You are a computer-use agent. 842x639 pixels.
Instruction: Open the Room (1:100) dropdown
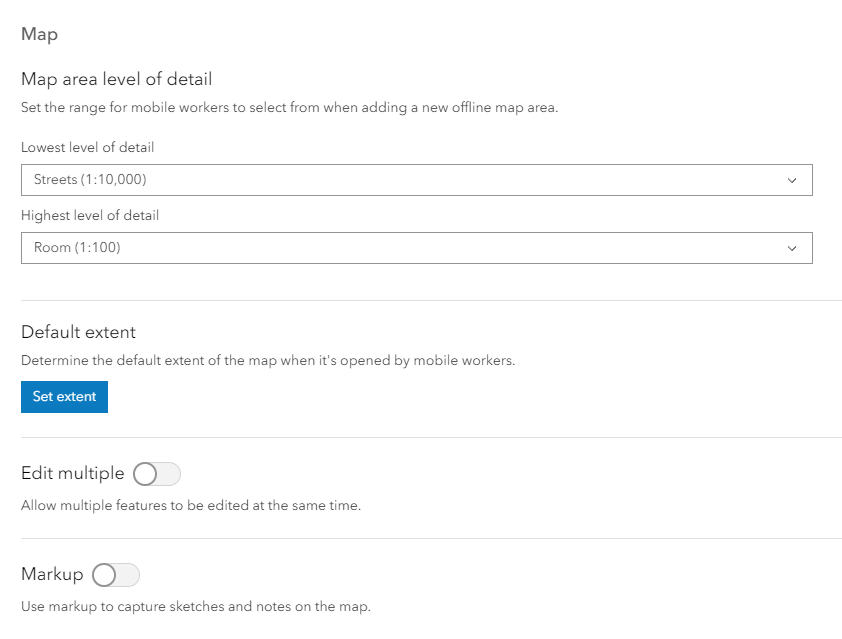[x=417, y=248]
